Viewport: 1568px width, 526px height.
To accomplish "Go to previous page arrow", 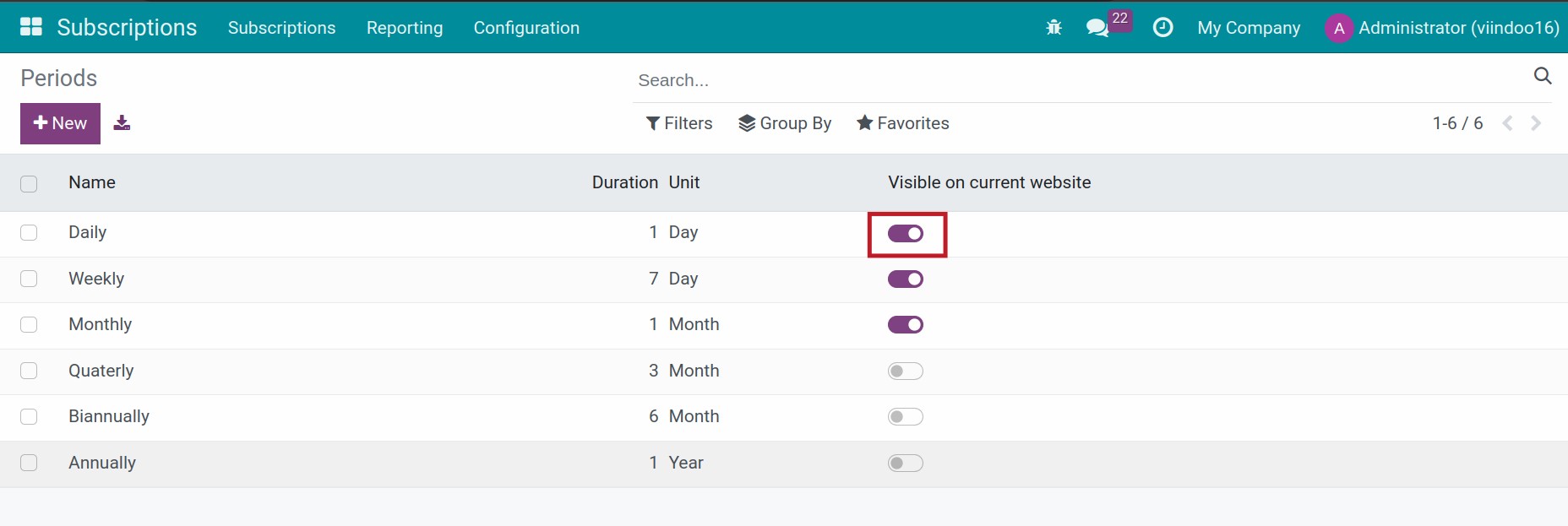I will coord(1508,123).
